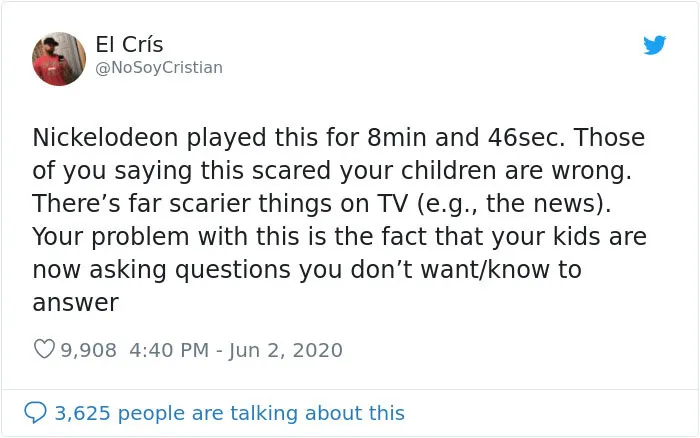The image size is (700, 438).
Task: Click 'scared your children are wrong' text
Action: (442, 171)
